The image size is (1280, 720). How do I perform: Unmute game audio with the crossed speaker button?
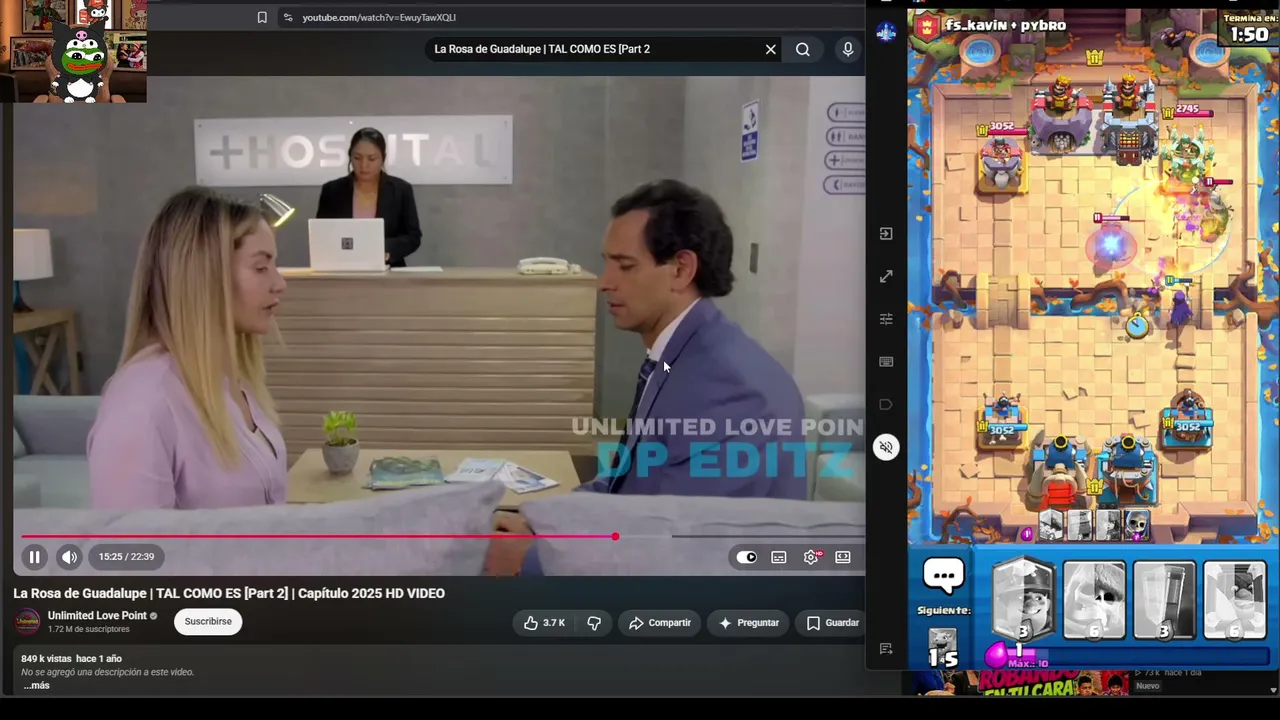886,447
